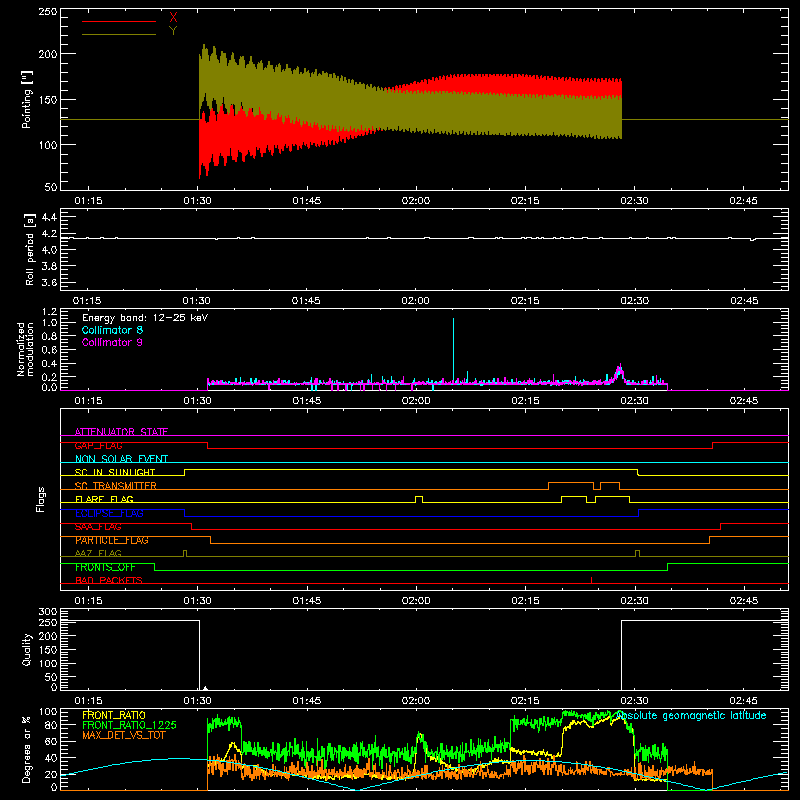This screenshot has height=800, width=800.
Task: Click the 300 tick label on Quality axis
Action: (x=48, y=612)
